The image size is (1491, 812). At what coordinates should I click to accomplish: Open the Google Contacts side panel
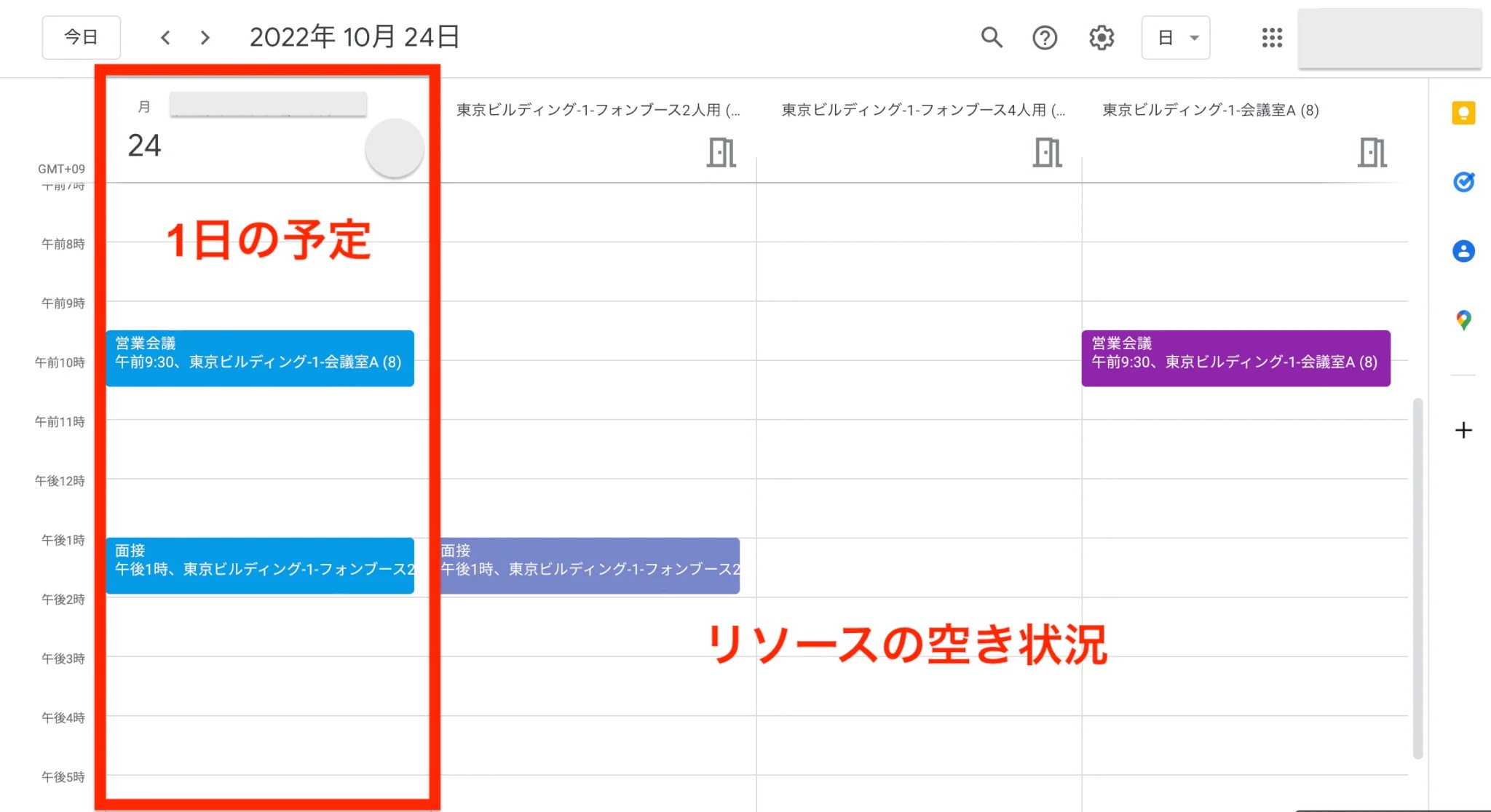[1463, 250]
